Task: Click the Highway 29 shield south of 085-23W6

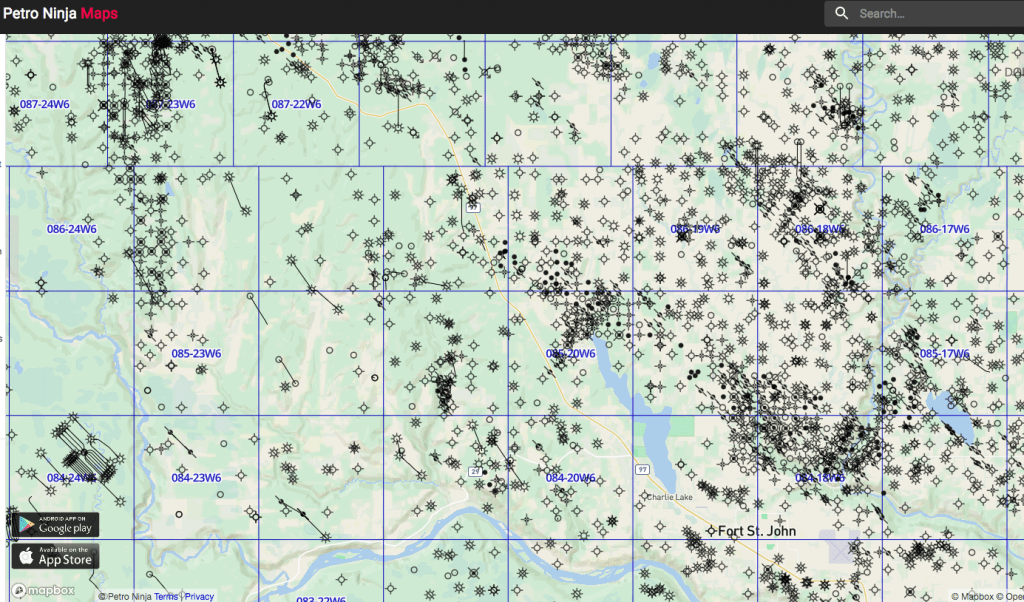Action: click(473, 469)
